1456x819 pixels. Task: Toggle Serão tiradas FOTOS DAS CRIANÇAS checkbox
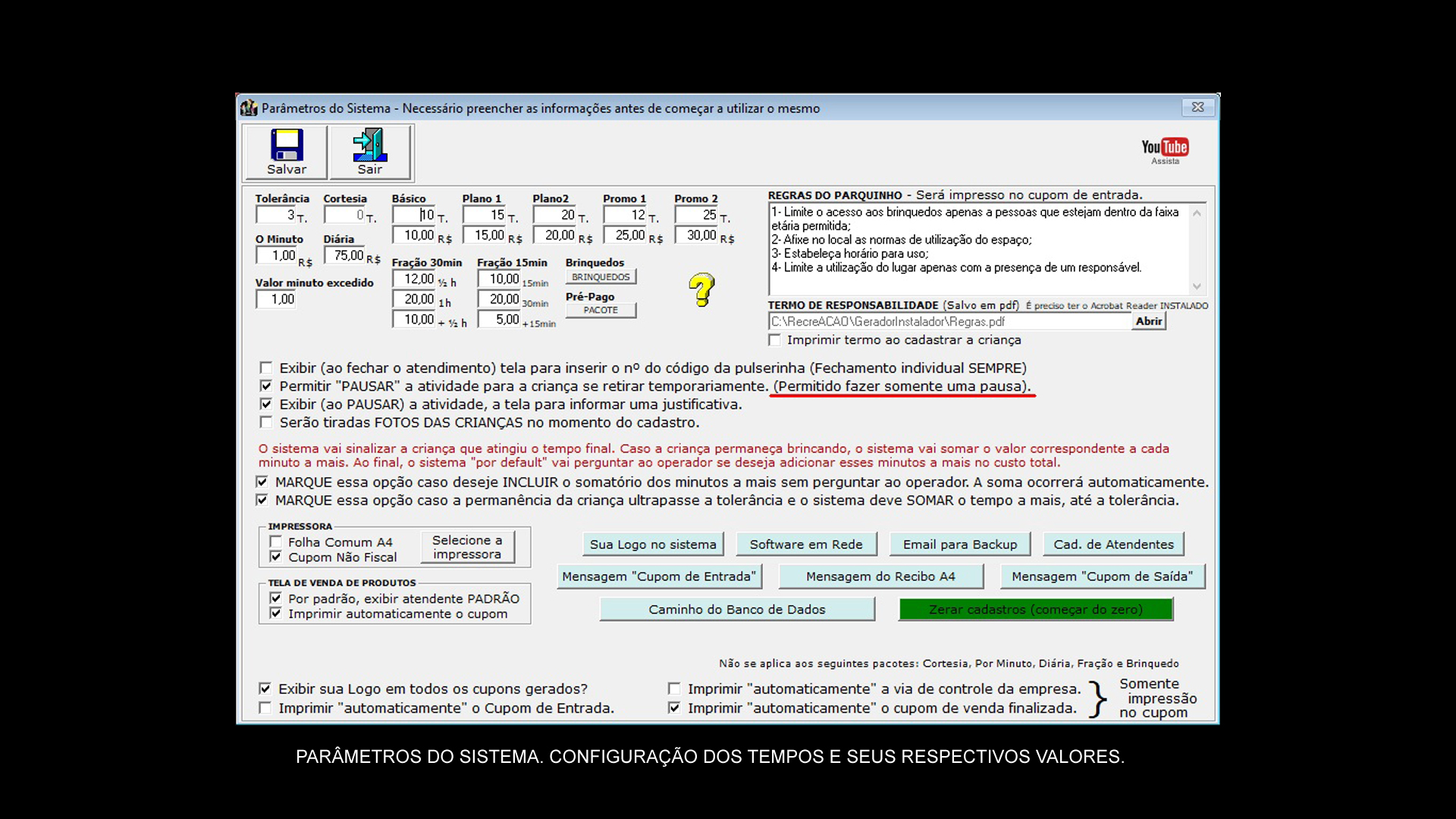pos(266,422)
